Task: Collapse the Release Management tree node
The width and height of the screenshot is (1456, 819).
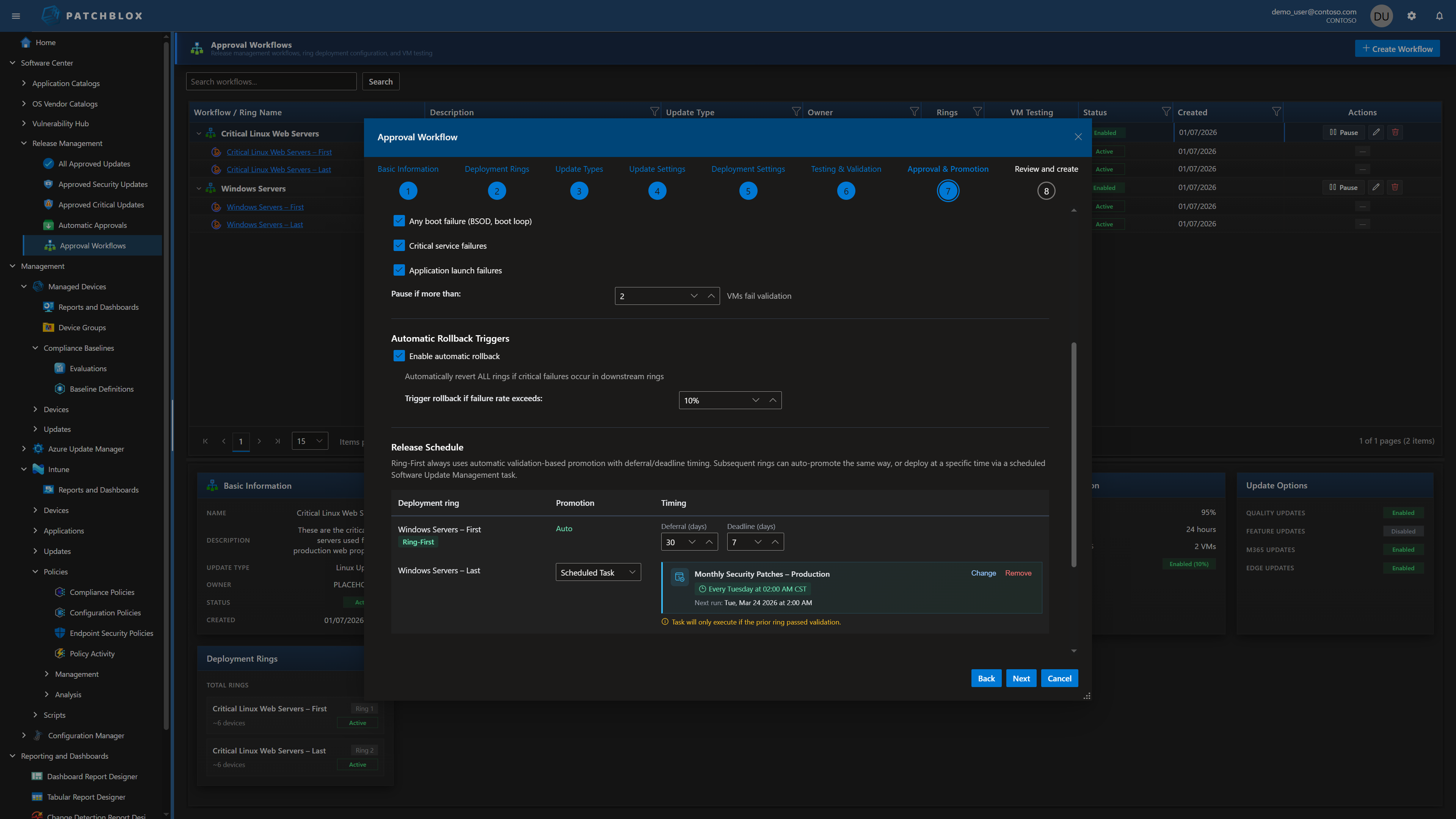Action: 24,144
